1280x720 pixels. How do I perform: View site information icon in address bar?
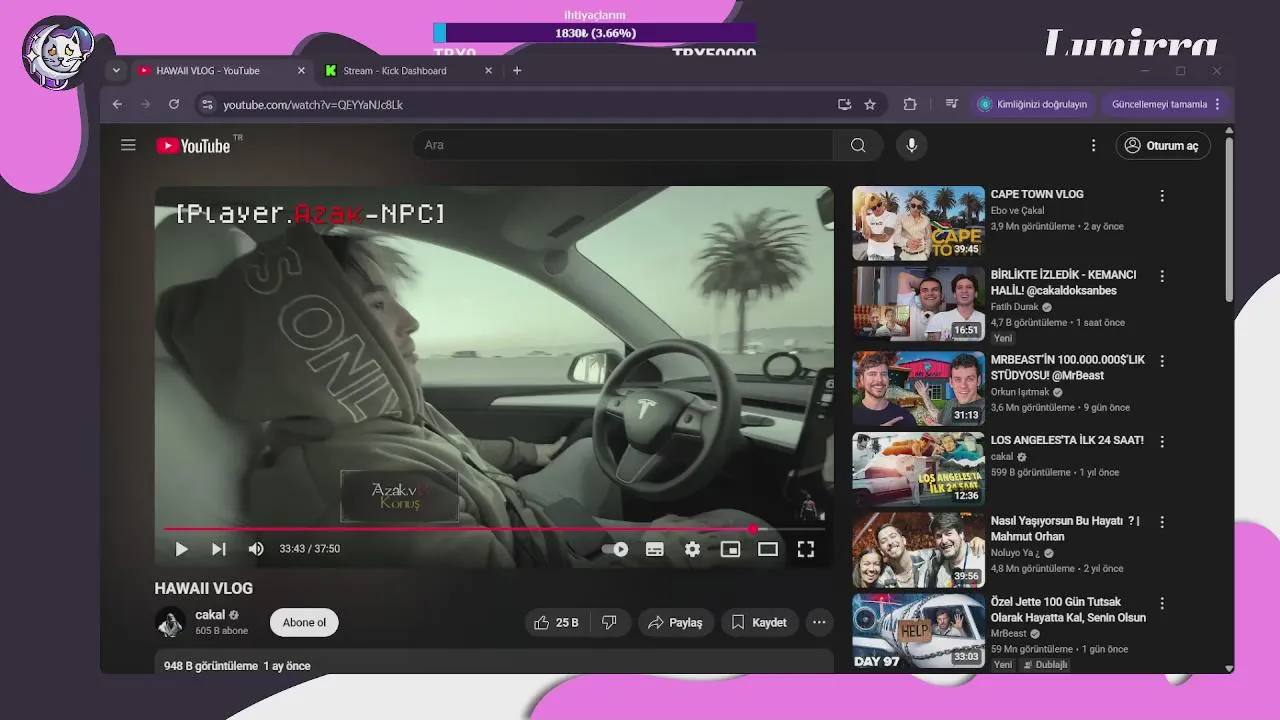[207, 104]
